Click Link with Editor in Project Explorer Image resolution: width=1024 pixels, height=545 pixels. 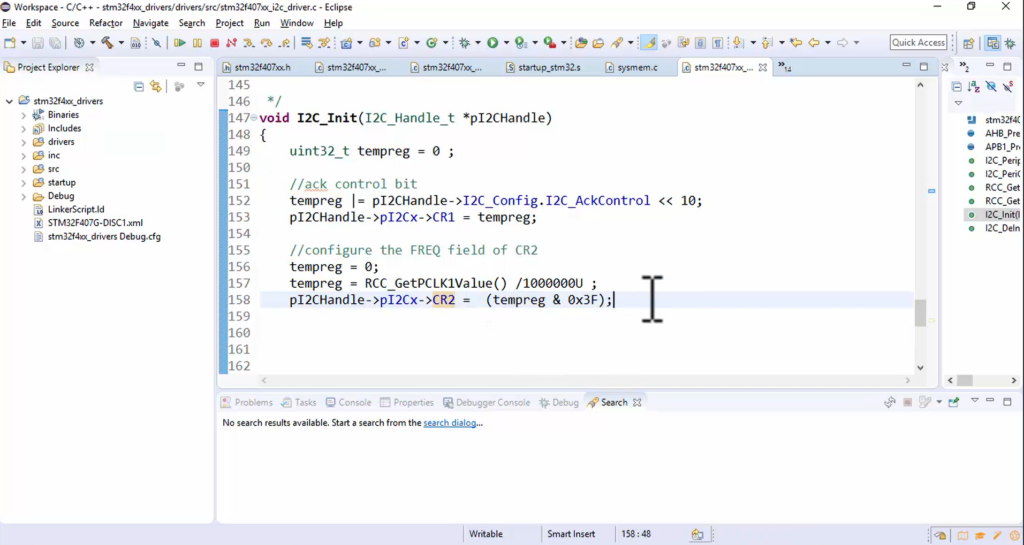[x=155, y=86]
